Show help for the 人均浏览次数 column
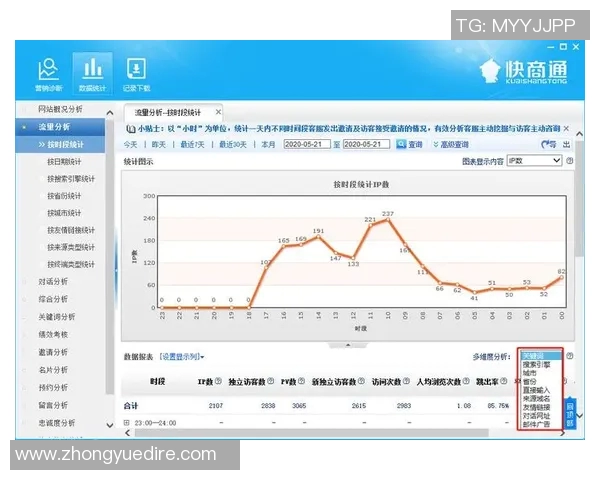The image size is (600, 480). [x=466, y=381]
